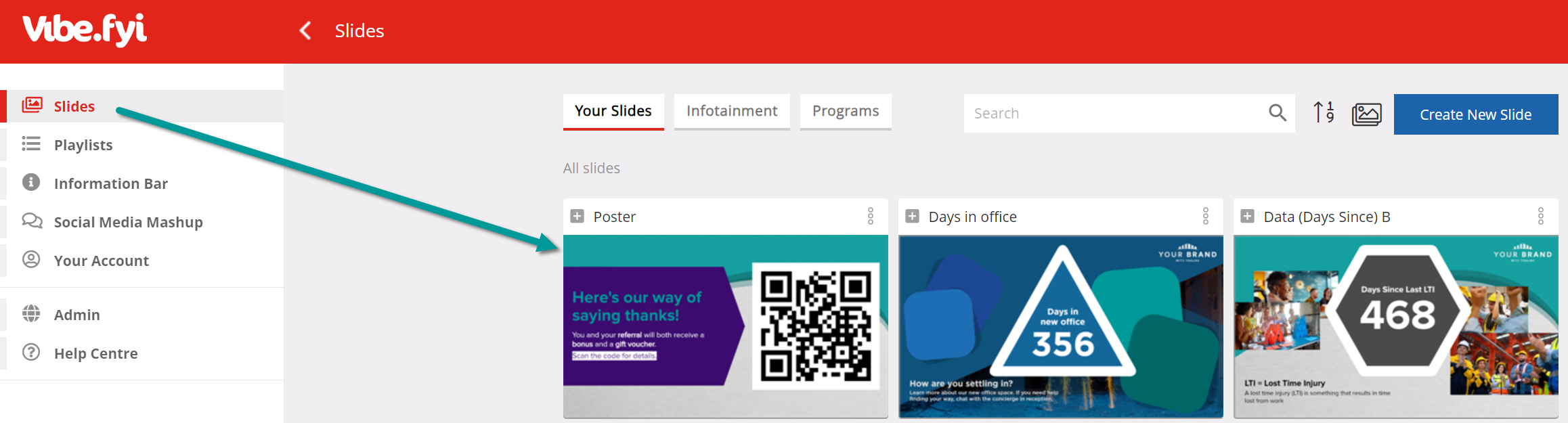Expand the Days in office plus icon
This screenshot has width=1568, height=423.
(x=912, y=217)
